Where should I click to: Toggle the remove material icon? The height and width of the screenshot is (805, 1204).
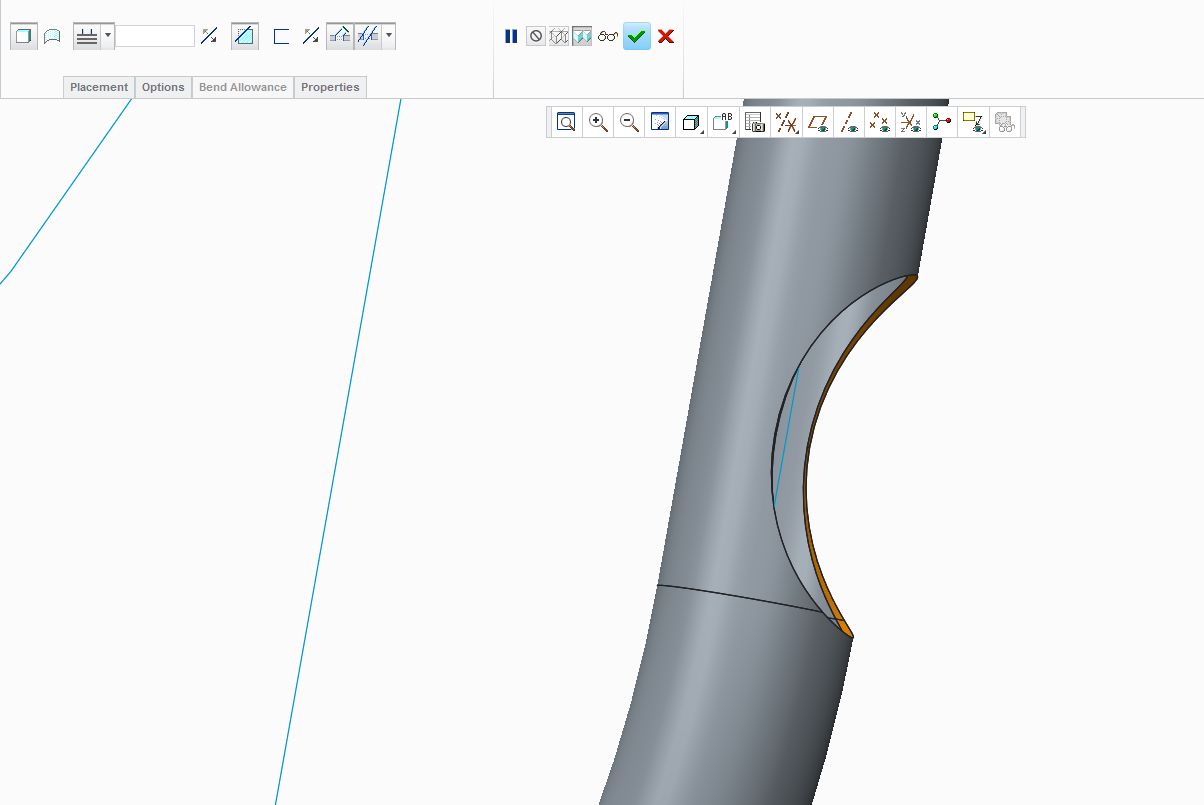pyautogui.click(x=244, y=37)
